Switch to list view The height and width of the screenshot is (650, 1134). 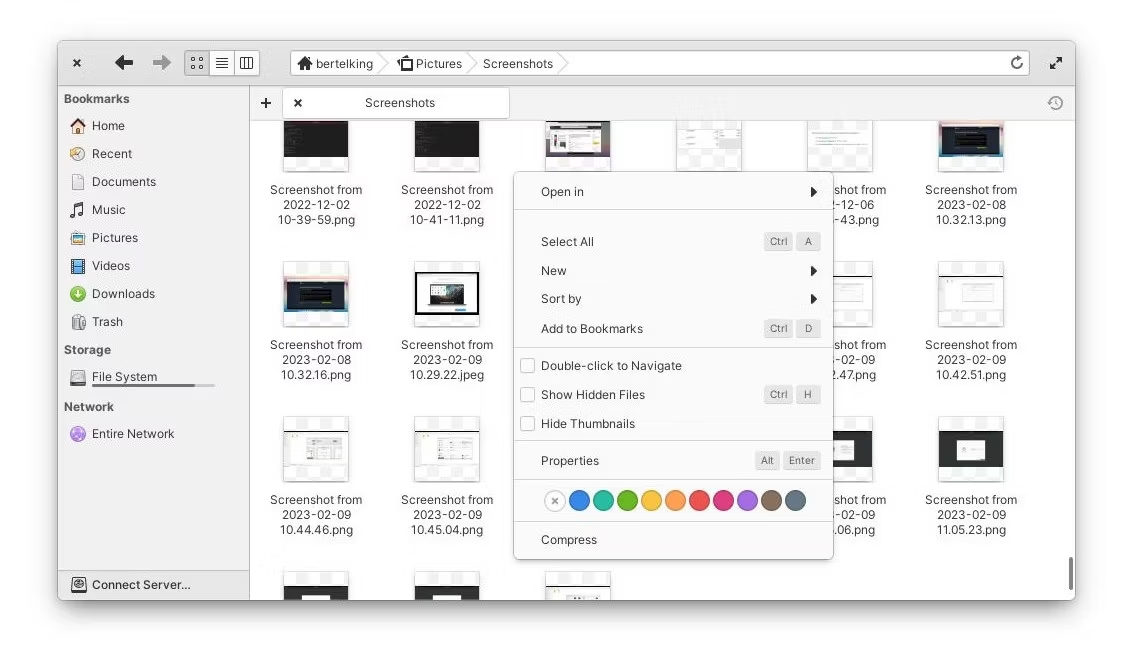(x=222, y=63)
